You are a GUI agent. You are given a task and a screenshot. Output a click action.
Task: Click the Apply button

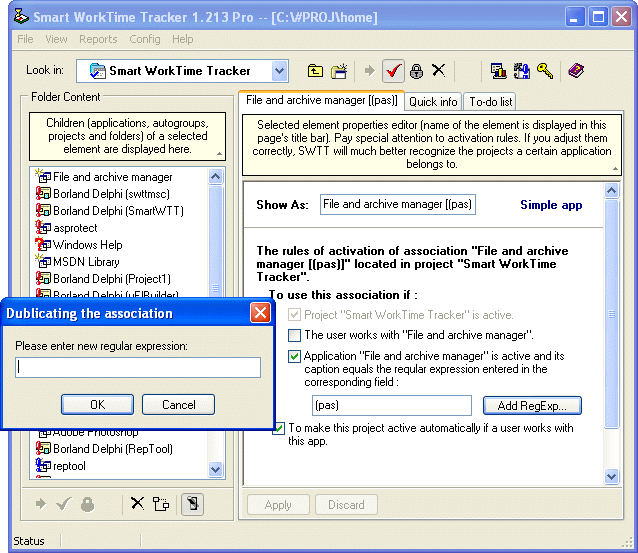click(x=278, y=505)
